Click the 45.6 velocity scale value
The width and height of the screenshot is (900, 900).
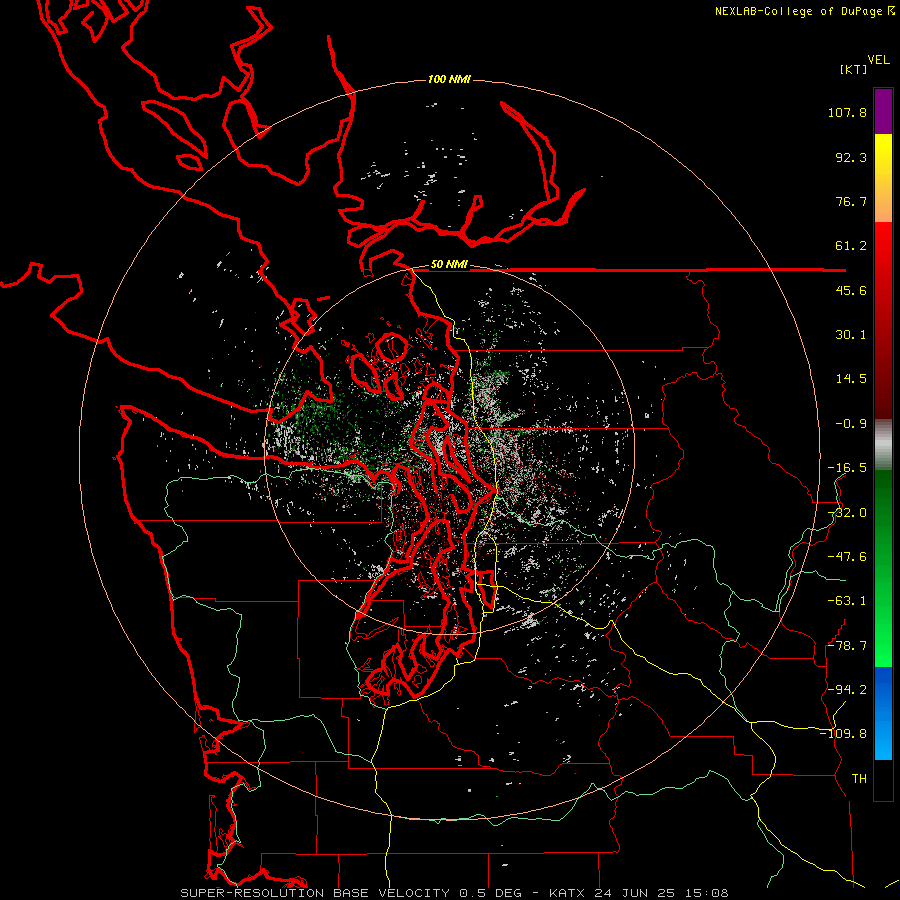point(851,290)
